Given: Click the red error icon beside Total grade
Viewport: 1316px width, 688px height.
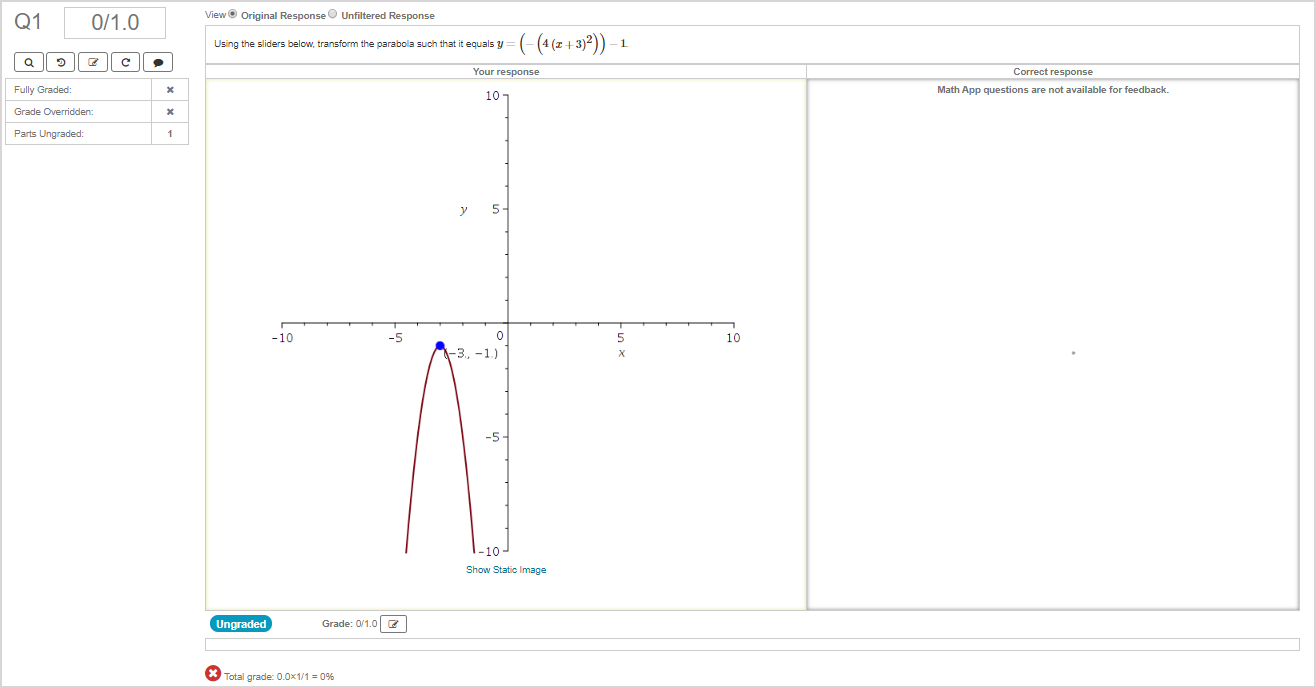Looking at the screenshot, I should pos(212,674).
